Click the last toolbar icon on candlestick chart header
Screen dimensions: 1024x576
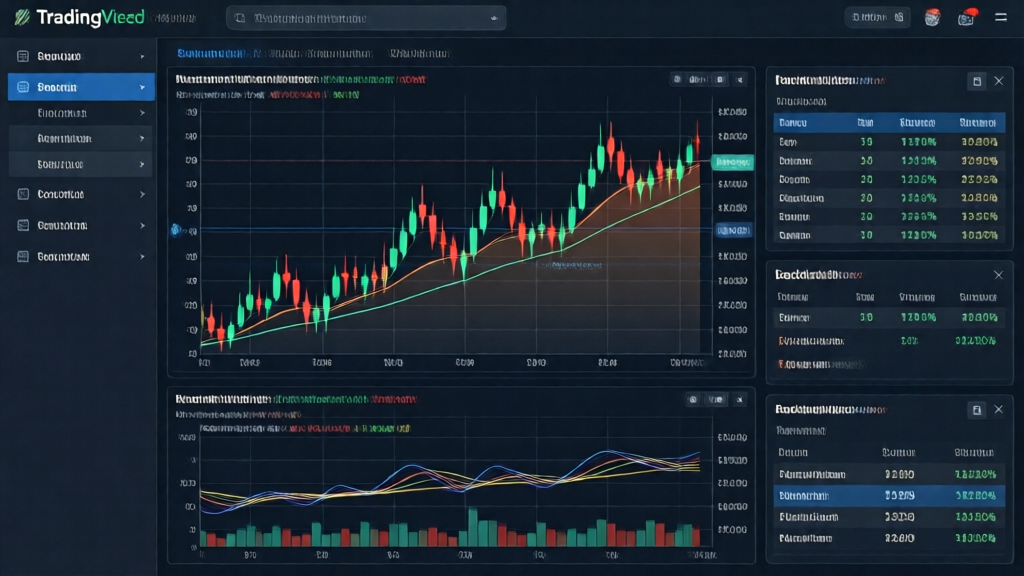pos(740,79)
